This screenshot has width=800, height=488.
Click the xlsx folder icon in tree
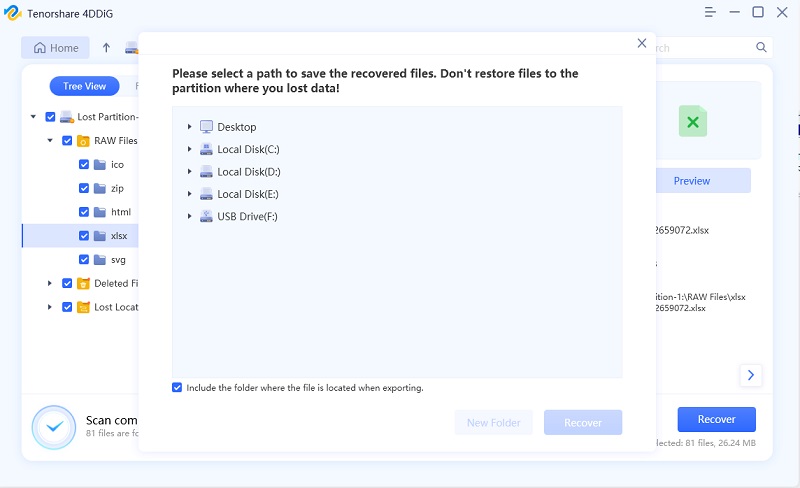tap(100, 236)
